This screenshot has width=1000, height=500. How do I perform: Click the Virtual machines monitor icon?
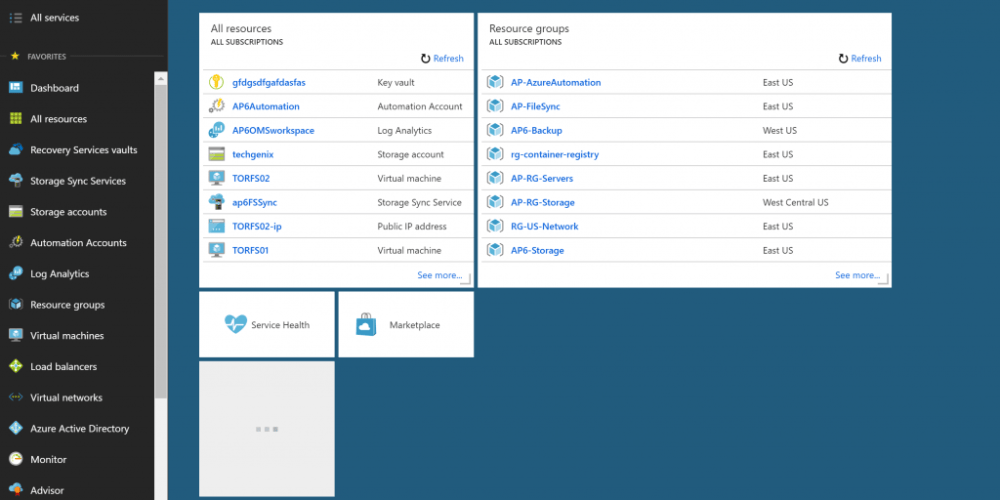point(16,335)
